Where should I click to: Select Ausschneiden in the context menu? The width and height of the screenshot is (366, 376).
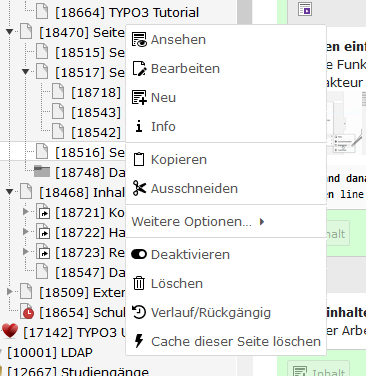coord(226,188)
